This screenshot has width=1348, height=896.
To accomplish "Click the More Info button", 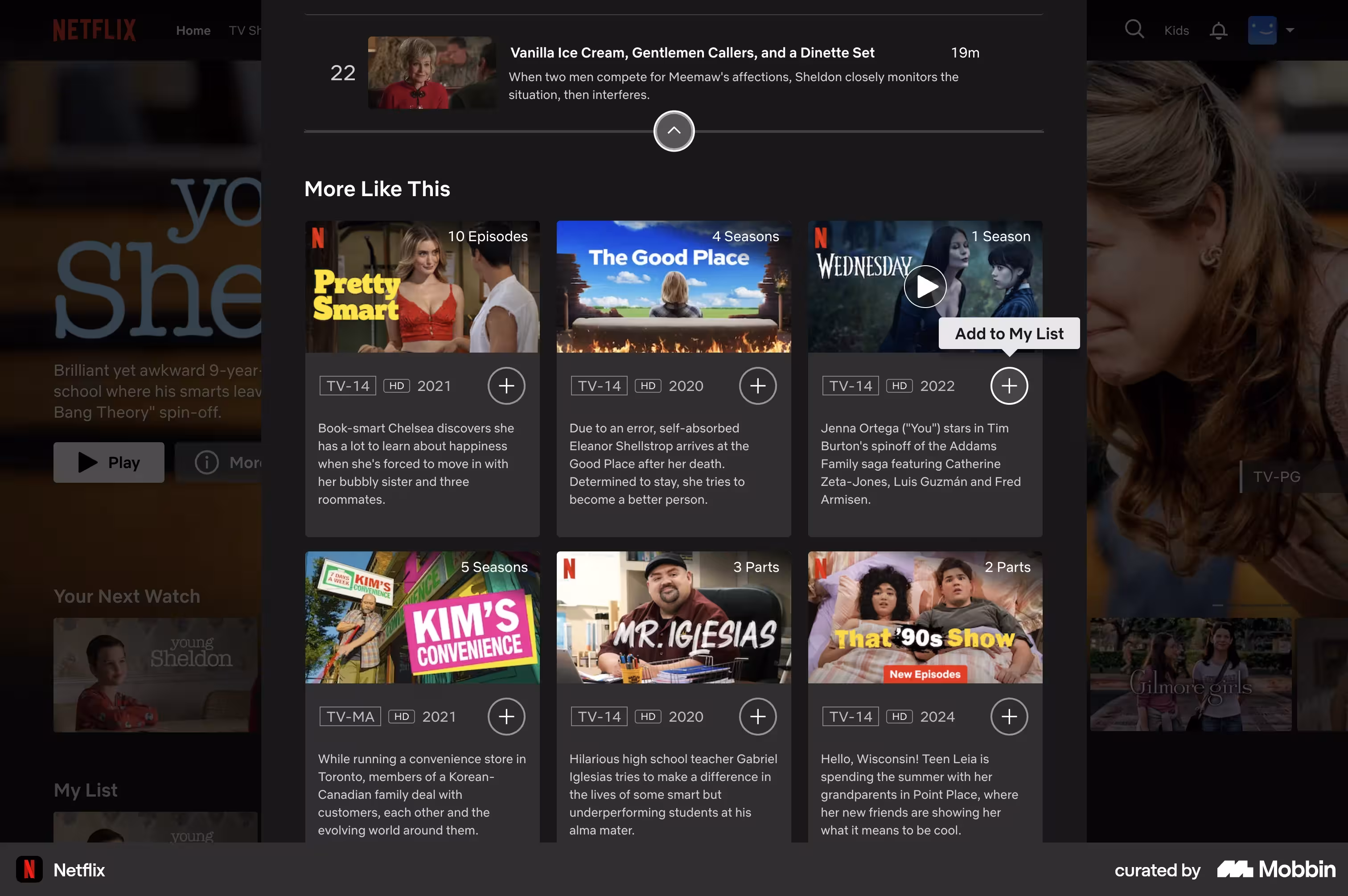I will [x=219, y=462].
